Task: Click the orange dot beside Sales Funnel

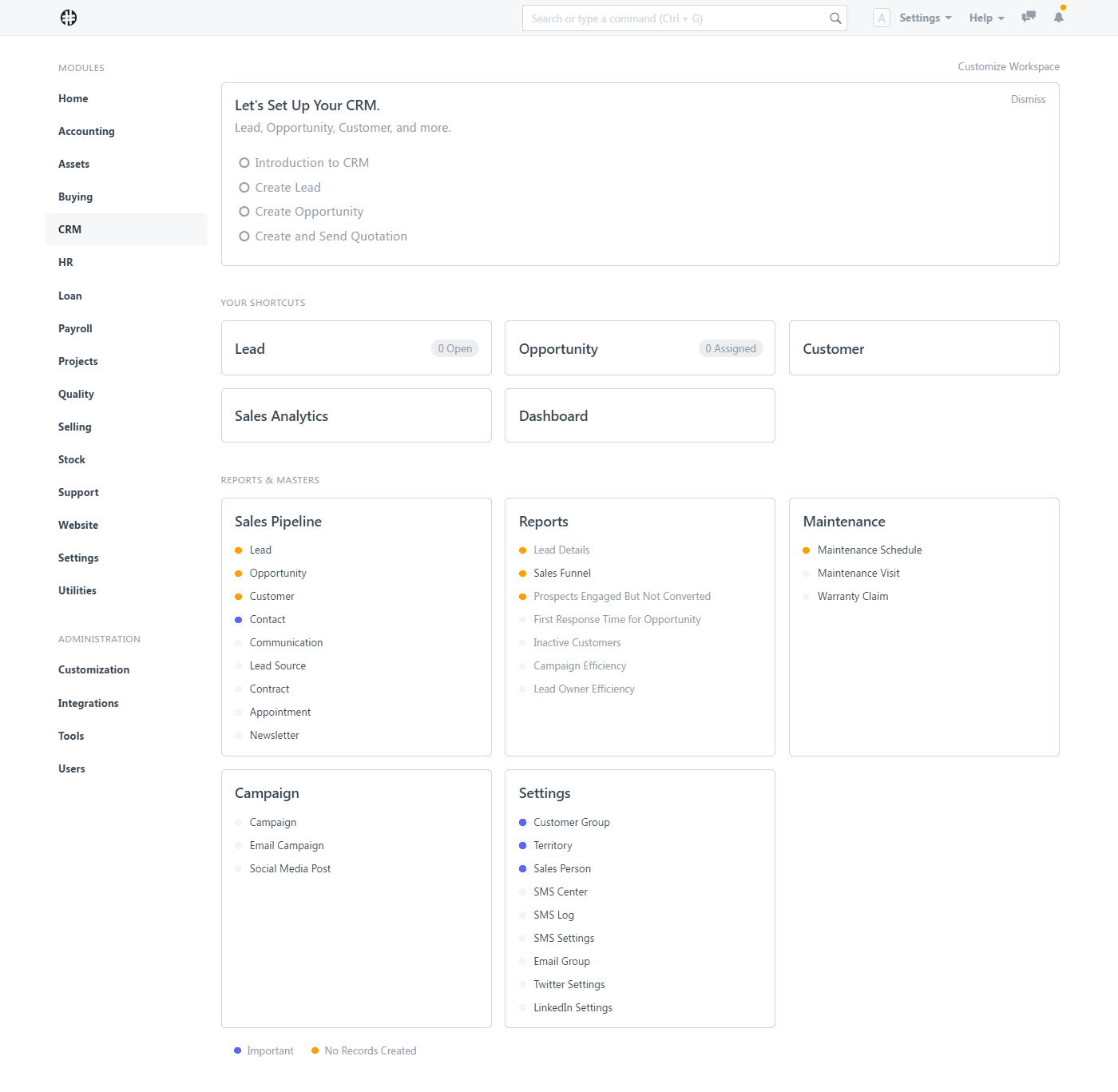Action: tap(523, 574)
